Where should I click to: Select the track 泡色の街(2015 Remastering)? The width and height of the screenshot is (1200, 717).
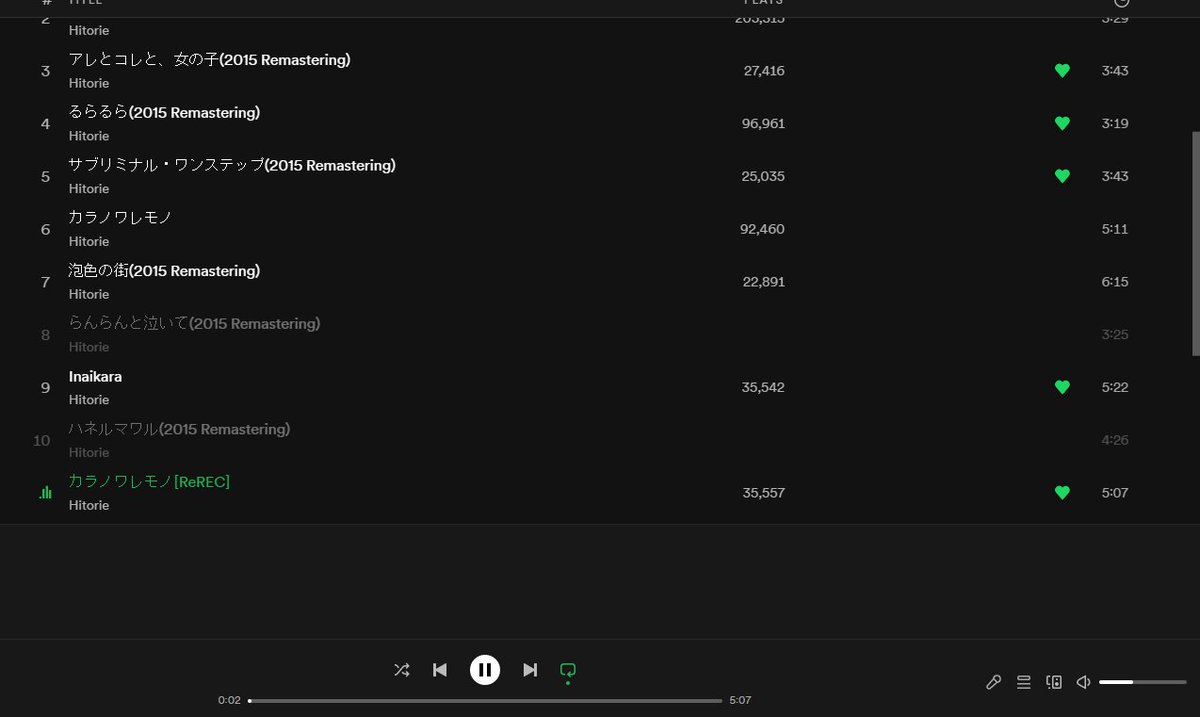pos(164,271)
